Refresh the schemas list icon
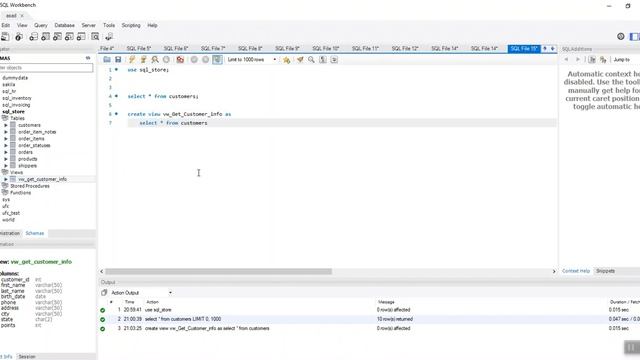The image size is (640, 360). pyautogui.click(x=88, y=58)
